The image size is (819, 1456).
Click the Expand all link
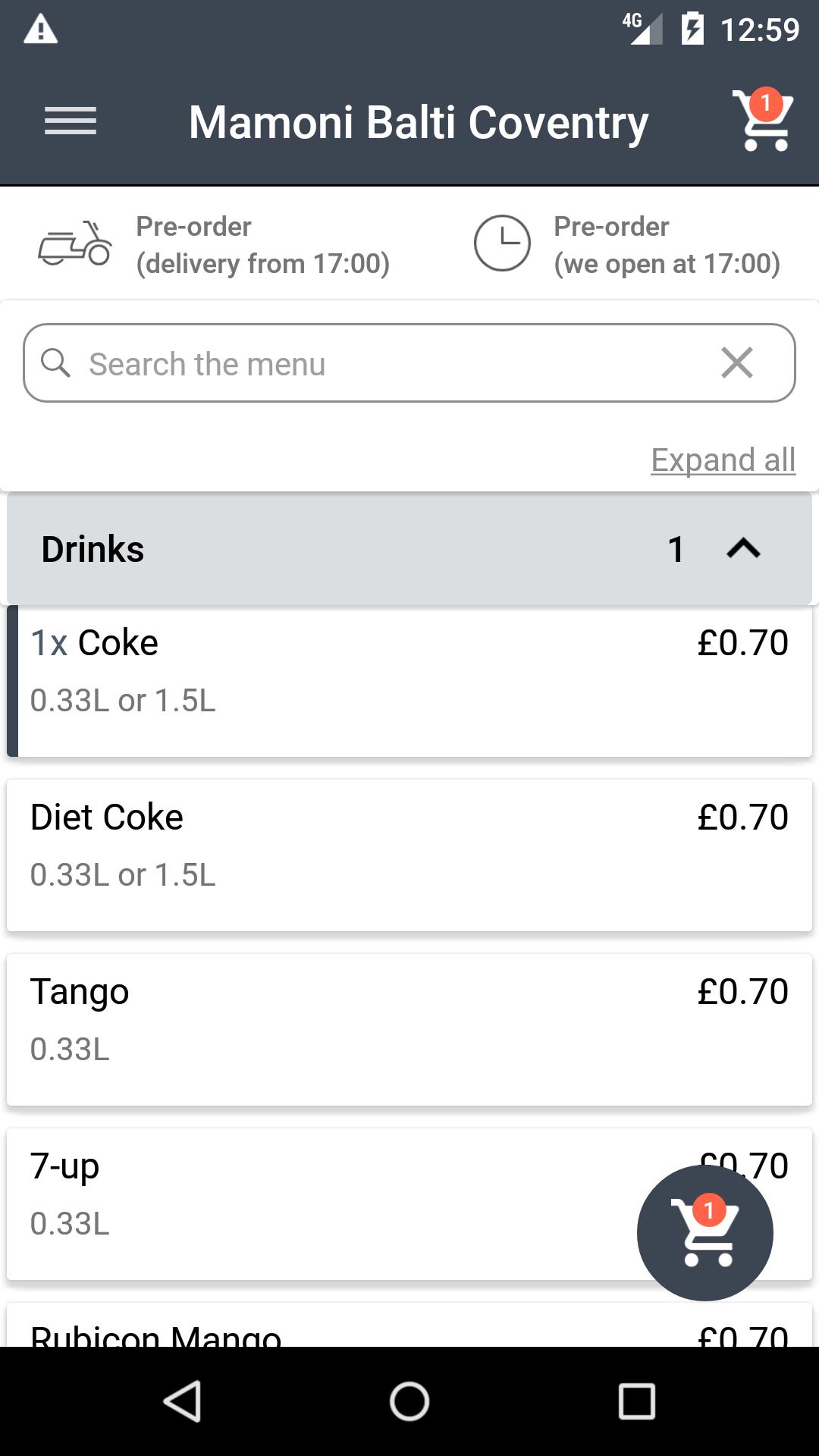click(x=723, y=460)
